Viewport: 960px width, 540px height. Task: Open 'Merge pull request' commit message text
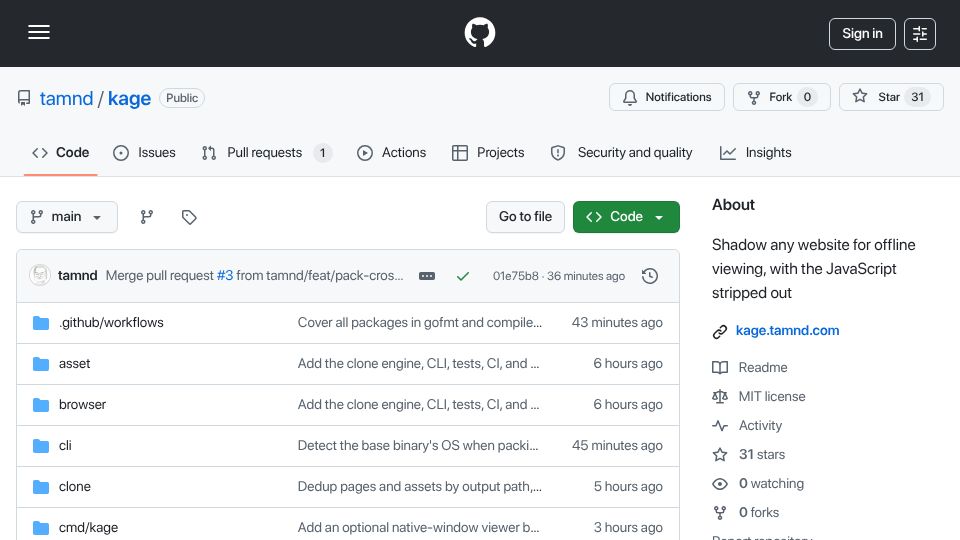pyautogui.click(x=160, y=276)
